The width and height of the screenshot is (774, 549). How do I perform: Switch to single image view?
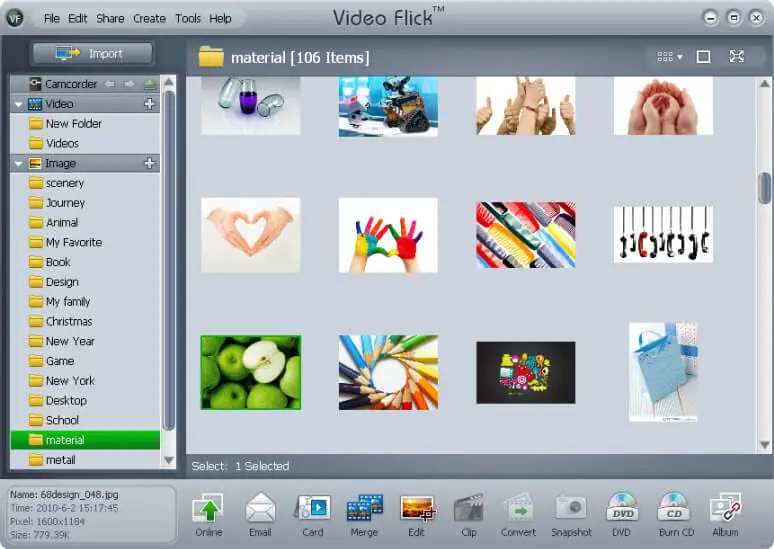[703, 57]
